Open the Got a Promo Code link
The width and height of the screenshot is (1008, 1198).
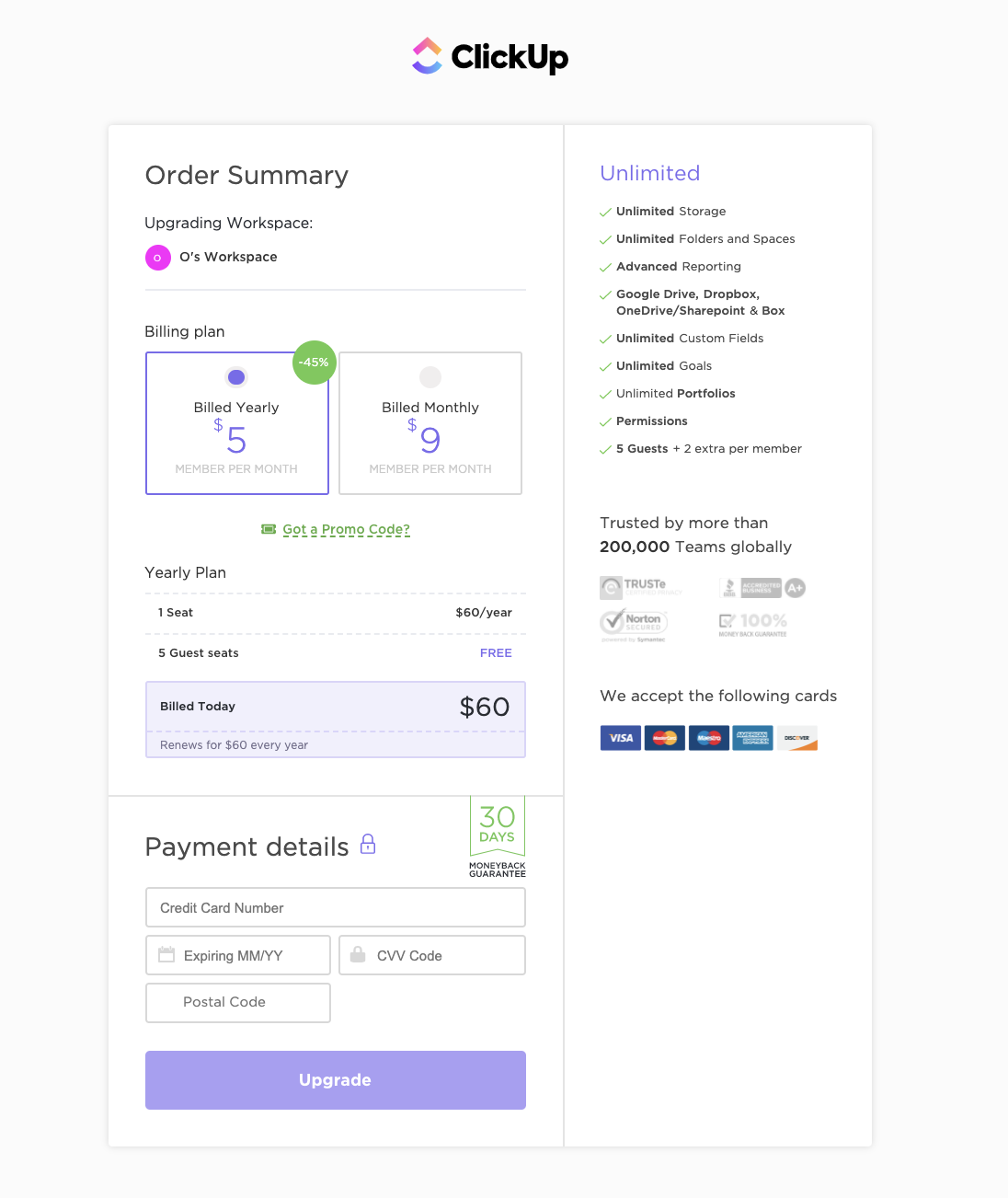pyautogui.click(x=346, y=529)
